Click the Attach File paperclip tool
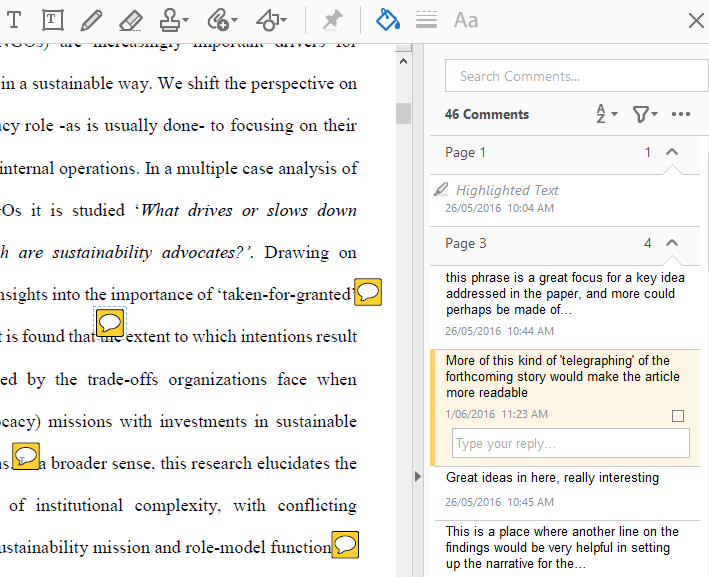 pyautogui.click(x=217, y=21)
